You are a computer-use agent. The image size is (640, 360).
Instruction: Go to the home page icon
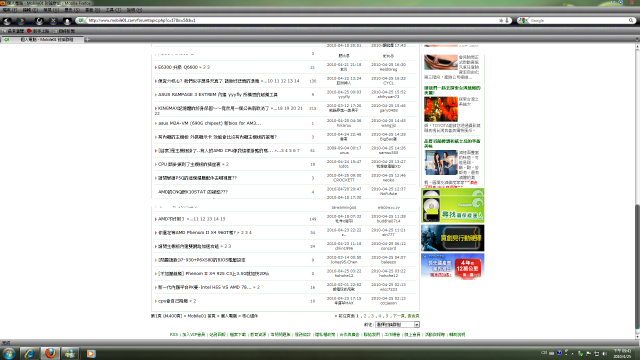67,20
